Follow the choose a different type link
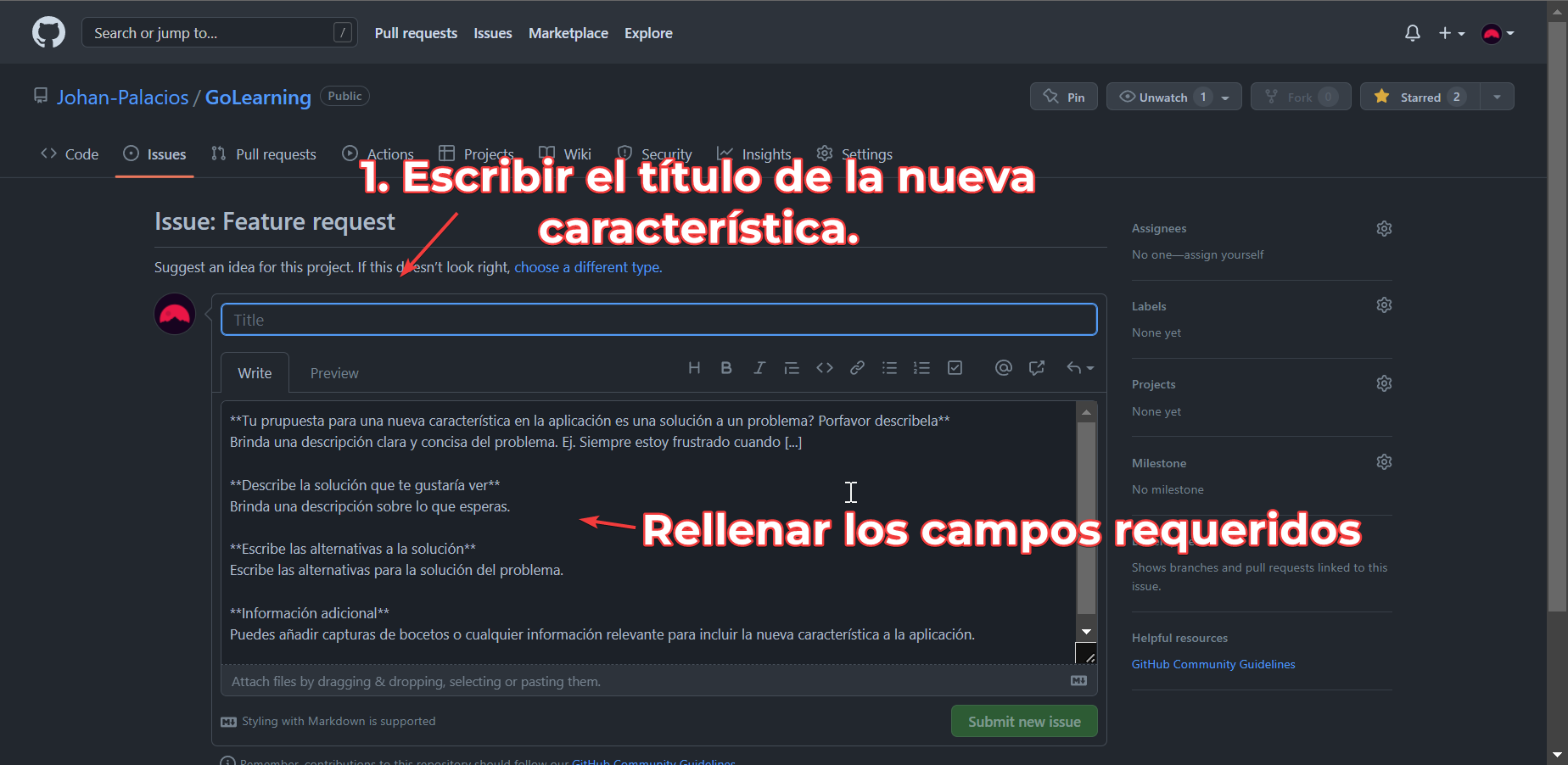This screenshot has width=1568, height=765. click(x=588, y=267)
